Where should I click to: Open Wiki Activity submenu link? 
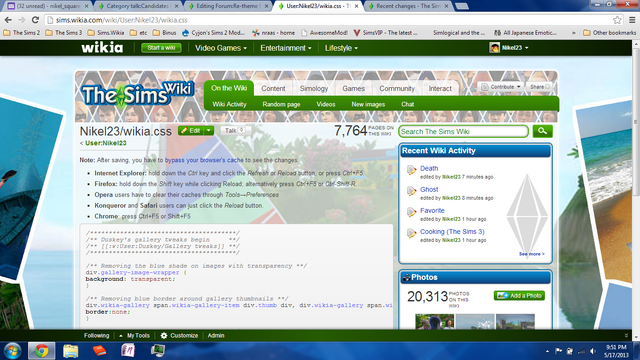pos(229,104)
